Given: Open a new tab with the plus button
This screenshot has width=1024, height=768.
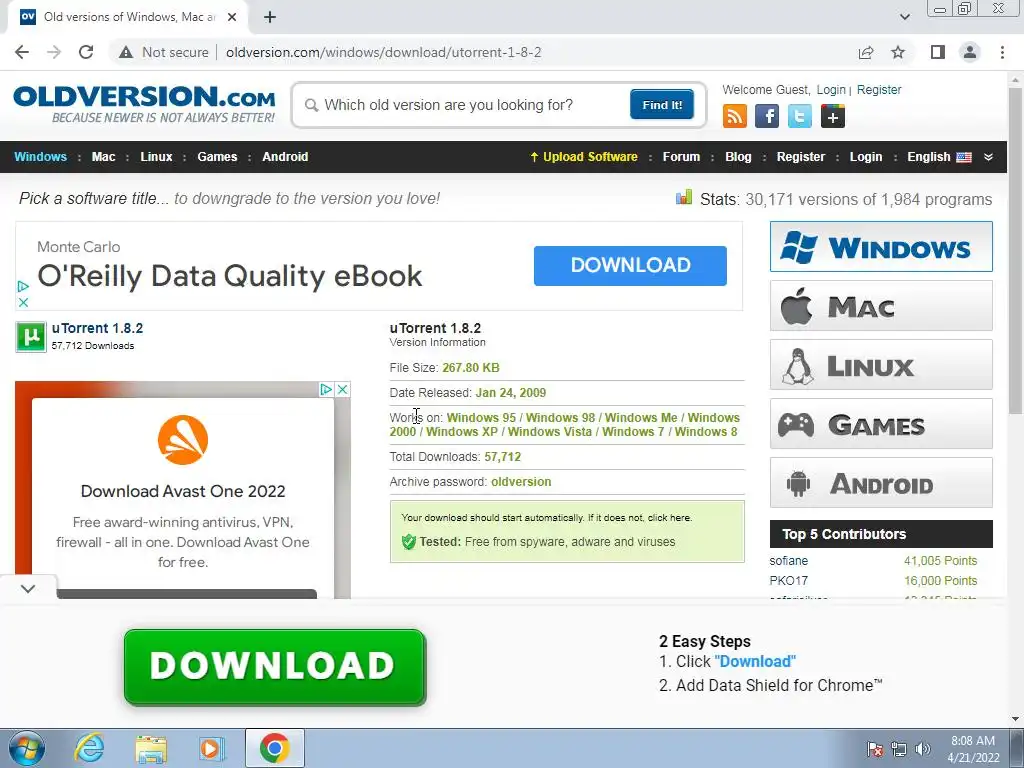Looking at the screenshot, I should pyautogui.click(x=270, y=17).
